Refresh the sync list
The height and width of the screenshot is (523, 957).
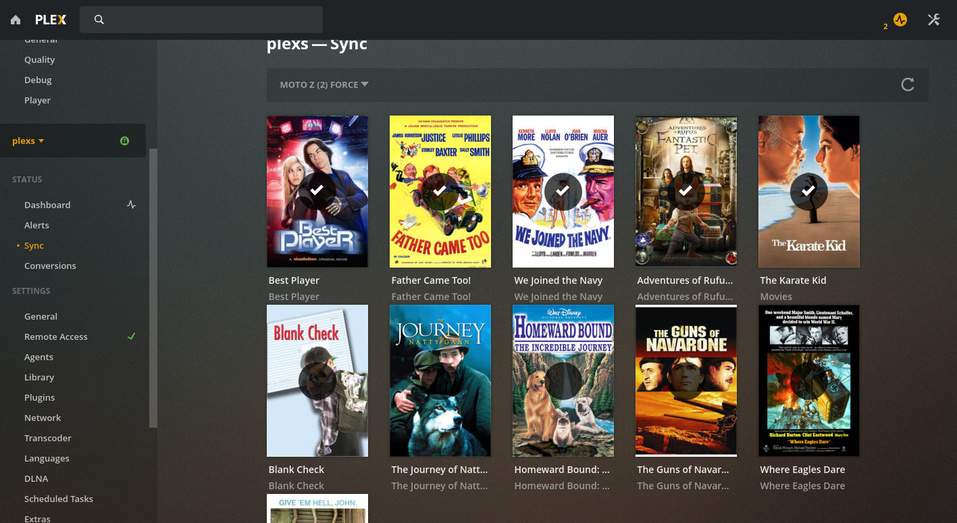(908, 85)
